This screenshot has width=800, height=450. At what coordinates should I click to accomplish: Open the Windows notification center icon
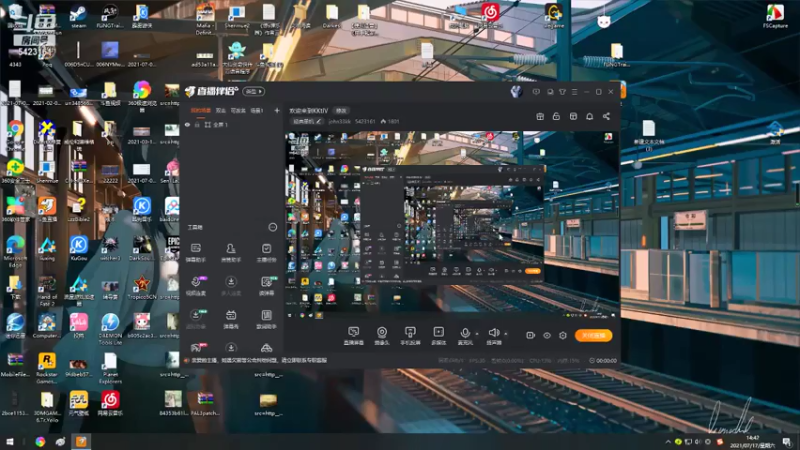[787, 441]
